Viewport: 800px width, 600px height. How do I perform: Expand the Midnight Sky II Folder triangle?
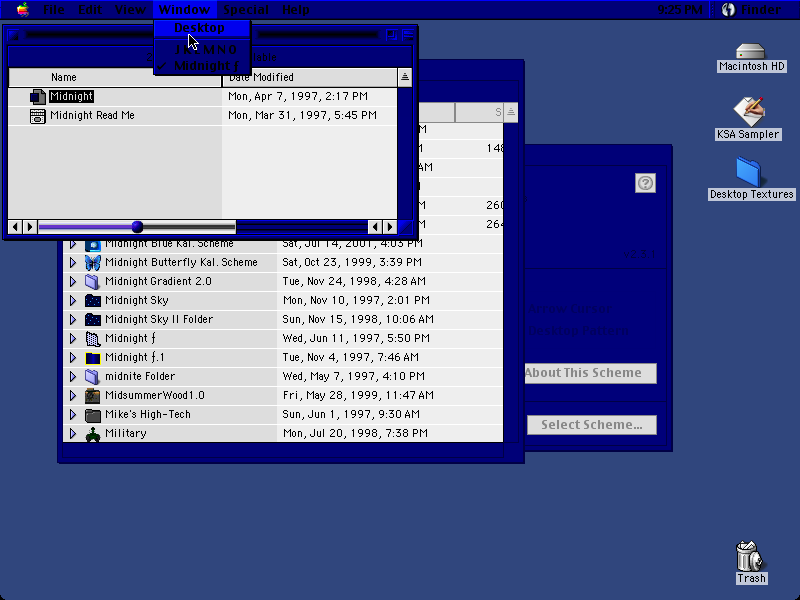tap(73, 319)
